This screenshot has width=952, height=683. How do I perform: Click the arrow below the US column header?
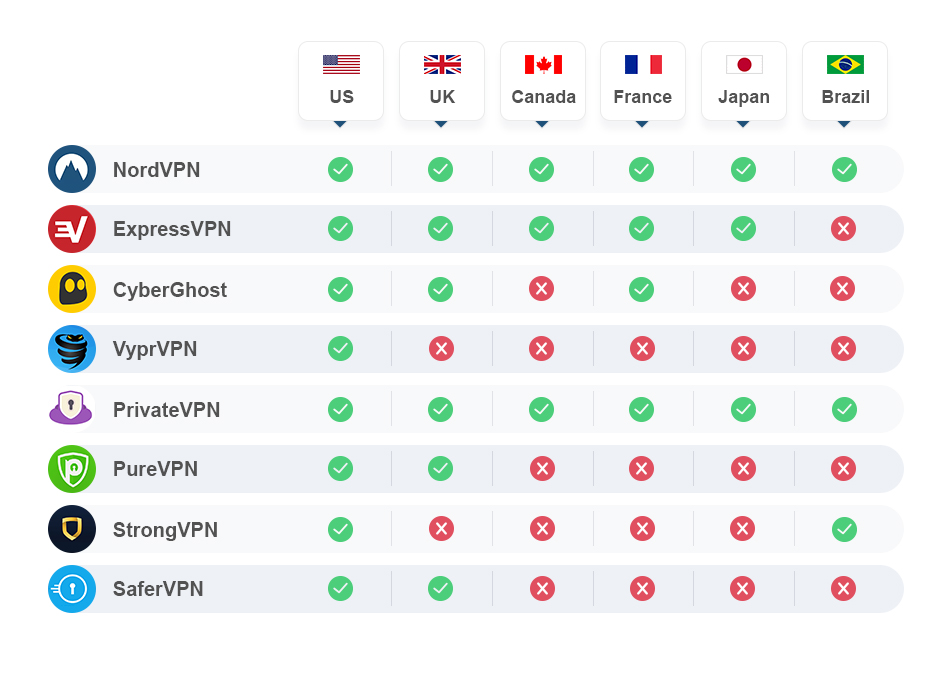[340, 124]
